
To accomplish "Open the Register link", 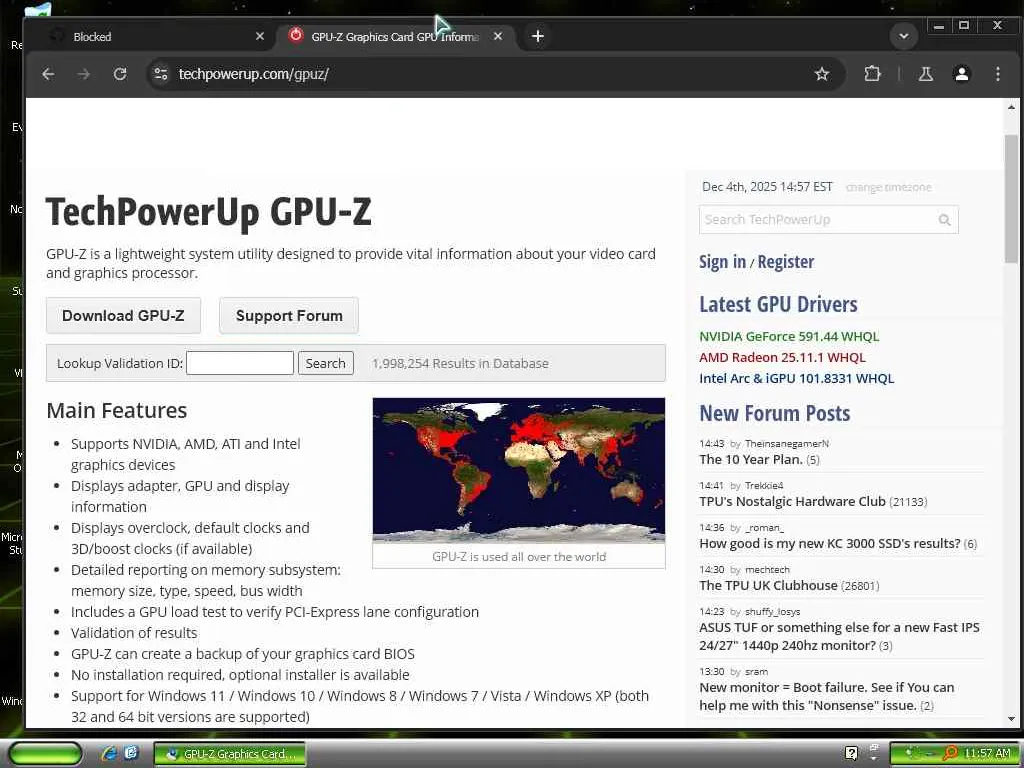I will tap(786, 262).
